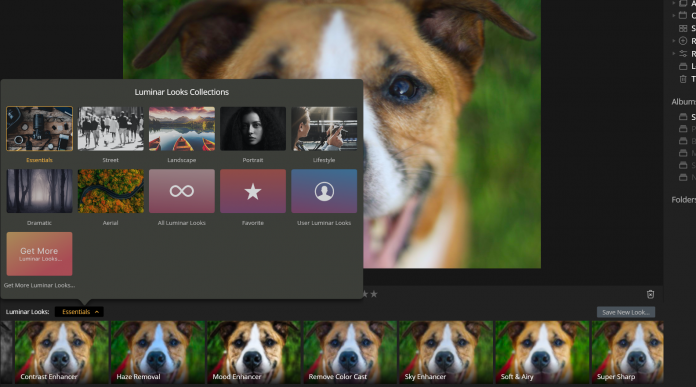
Task: Click the sliders icon in the library sidebar
Action: [683, 54]
